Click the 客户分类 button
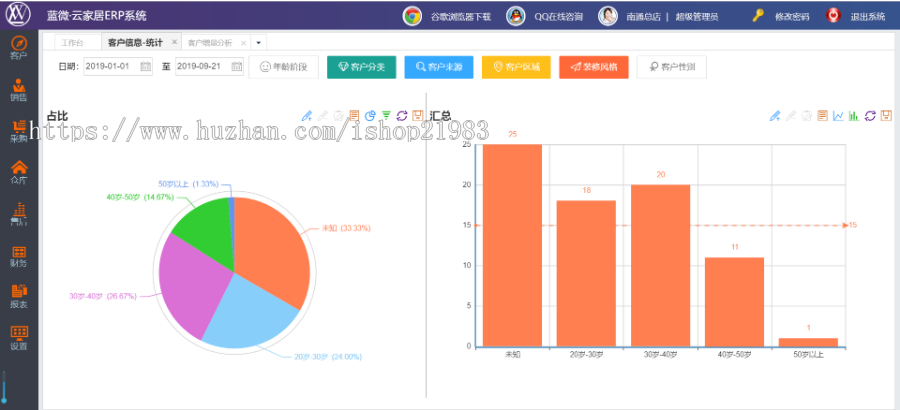Image resolution: width=900 pixels, height=410 pixels. [x=362, y=67]
